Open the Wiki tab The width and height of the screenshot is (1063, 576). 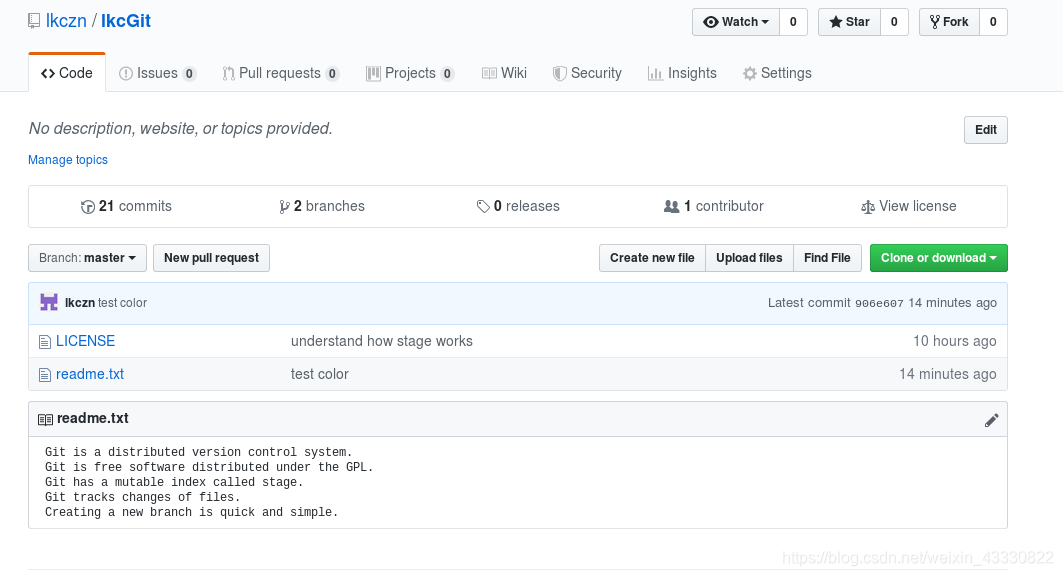[504, 73]
